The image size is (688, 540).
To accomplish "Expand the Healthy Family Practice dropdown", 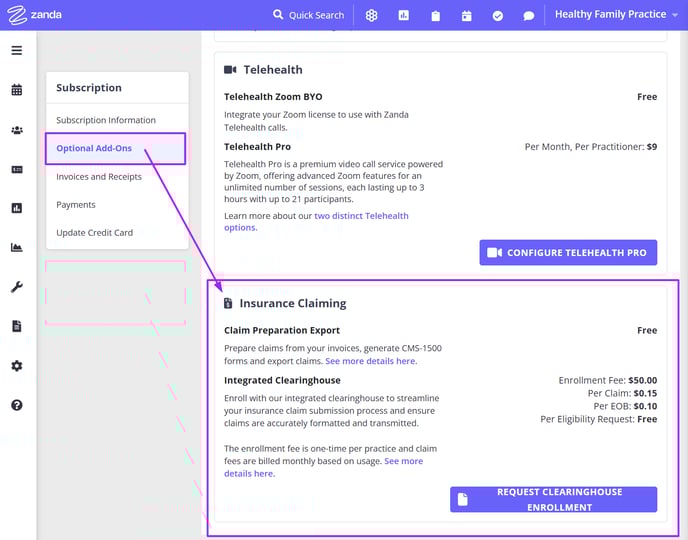I will coord(616,14).
